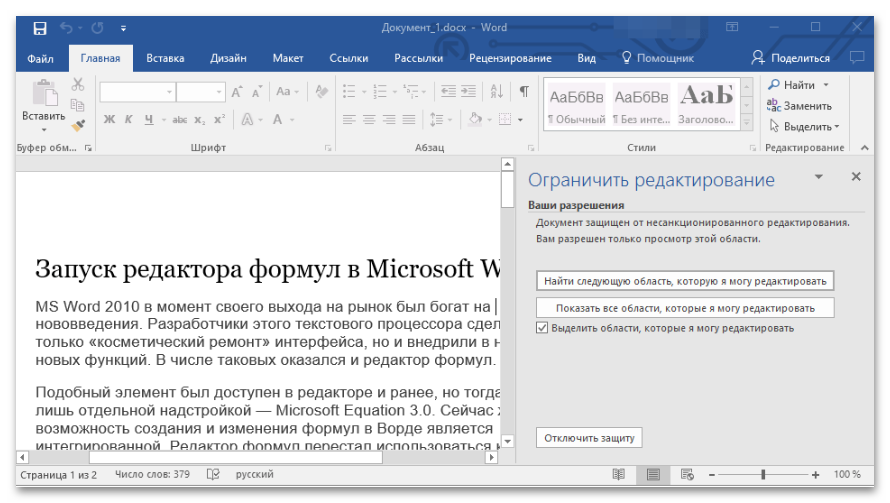Image resolution: width=890 pixels, height=503 pixels.
Task: Toggle strikethrough abc formatting
Action: [x=180, y=119]
